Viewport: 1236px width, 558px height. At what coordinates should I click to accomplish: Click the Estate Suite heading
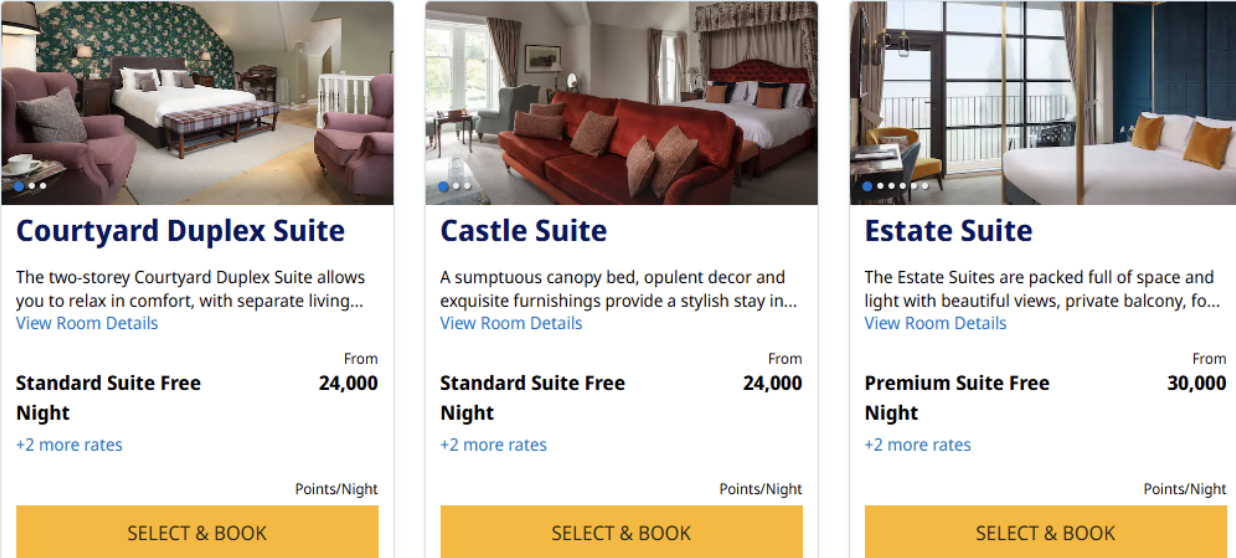[948, 231]
